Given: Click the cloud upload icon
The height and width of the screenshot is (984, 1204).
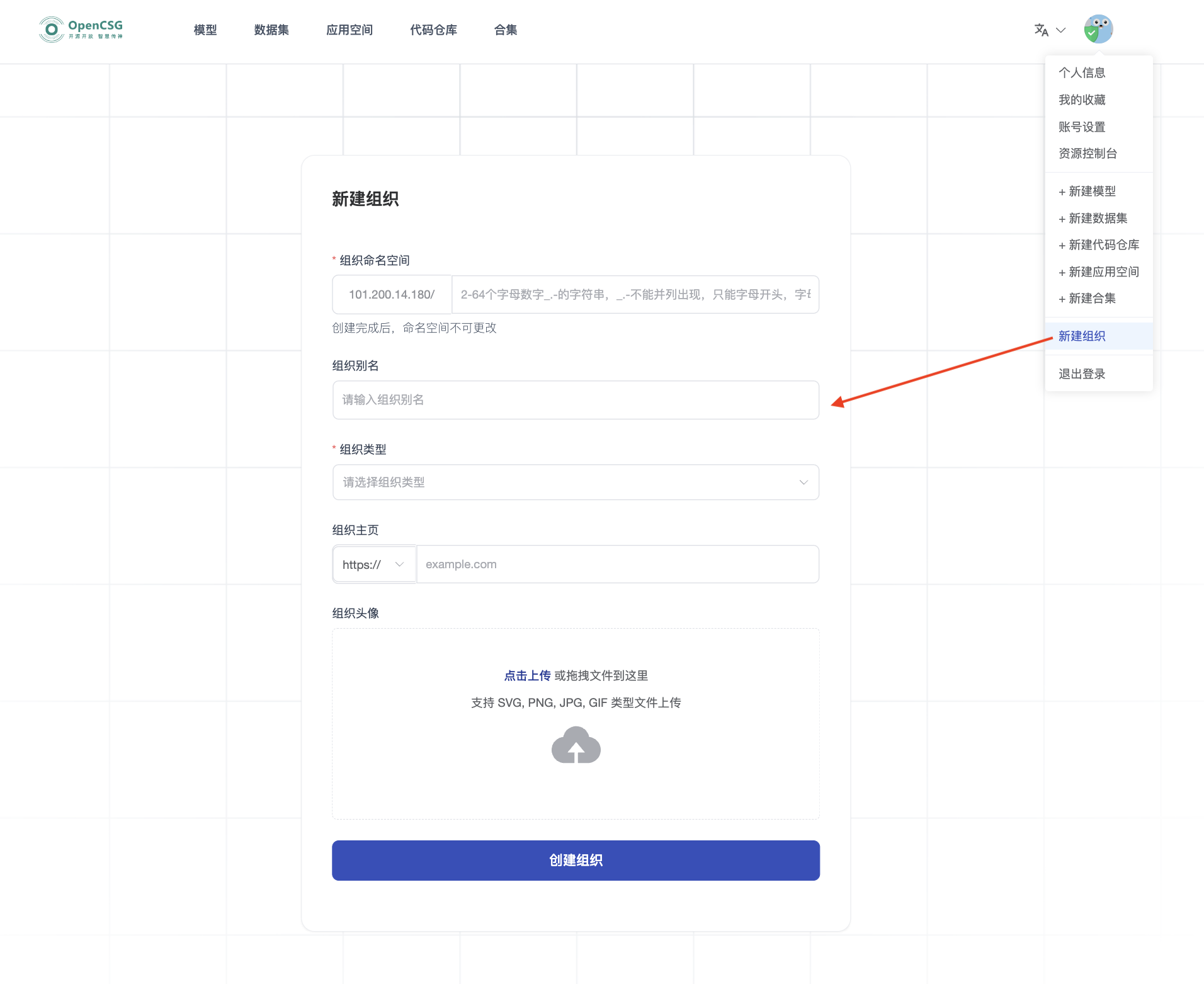Looking at the screenshot, I should click(576, 745).
